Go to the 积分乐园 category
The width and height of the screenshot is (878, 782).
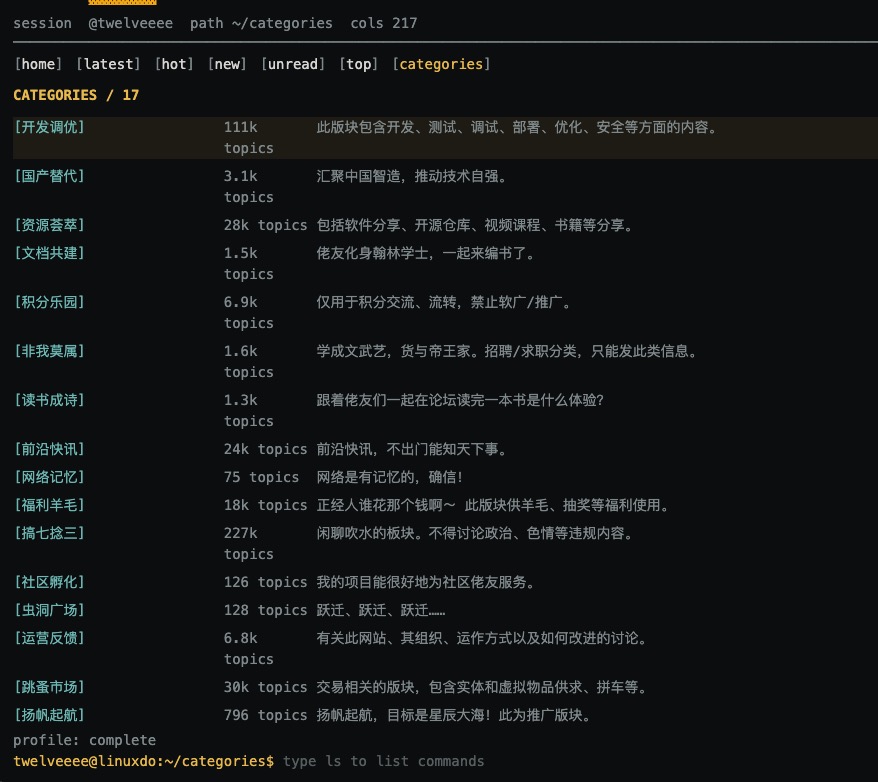pos(49,302)
